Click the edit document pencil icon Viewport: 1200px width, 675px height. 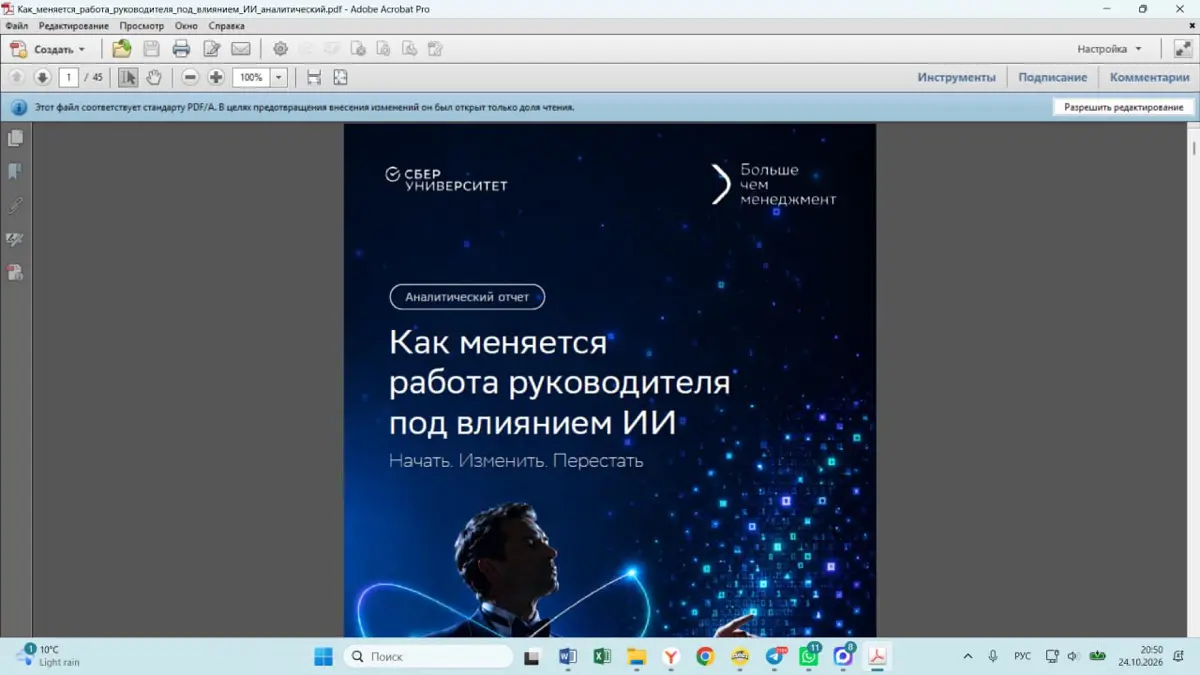pyautogui.click(x=212, y=48)
